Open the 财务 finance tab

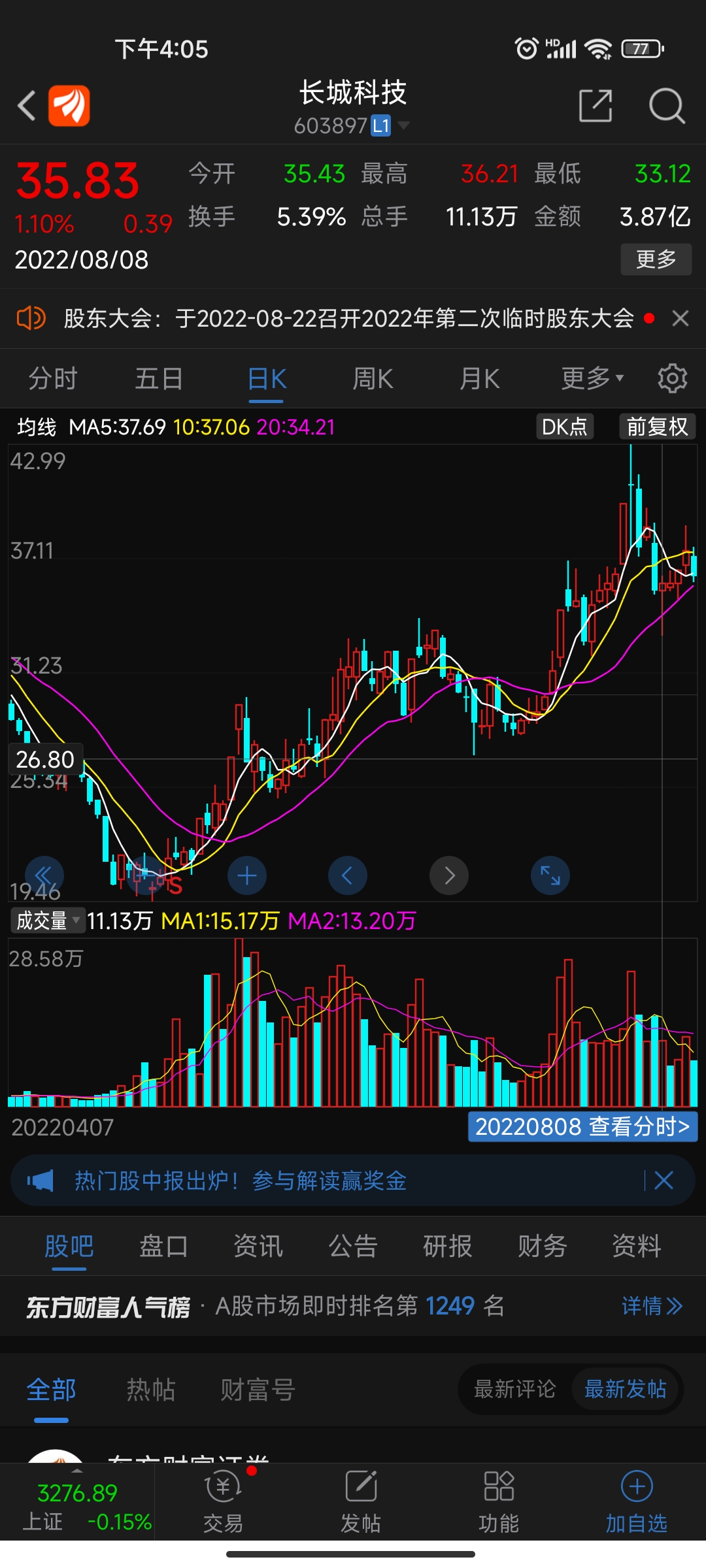click(x=542, y=1246)
